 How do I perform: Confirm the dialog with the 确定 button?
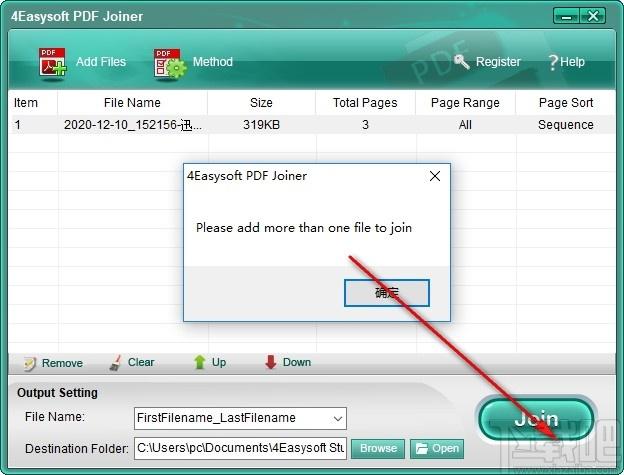(x=387, y=293)
